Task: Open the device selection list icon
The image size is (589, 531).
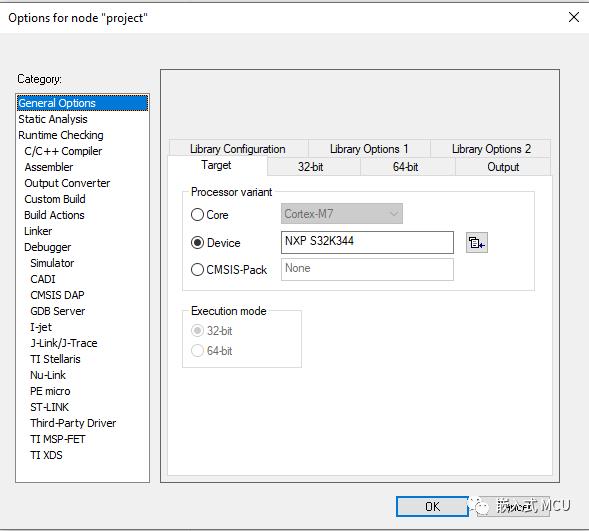Action: point(477,243)
